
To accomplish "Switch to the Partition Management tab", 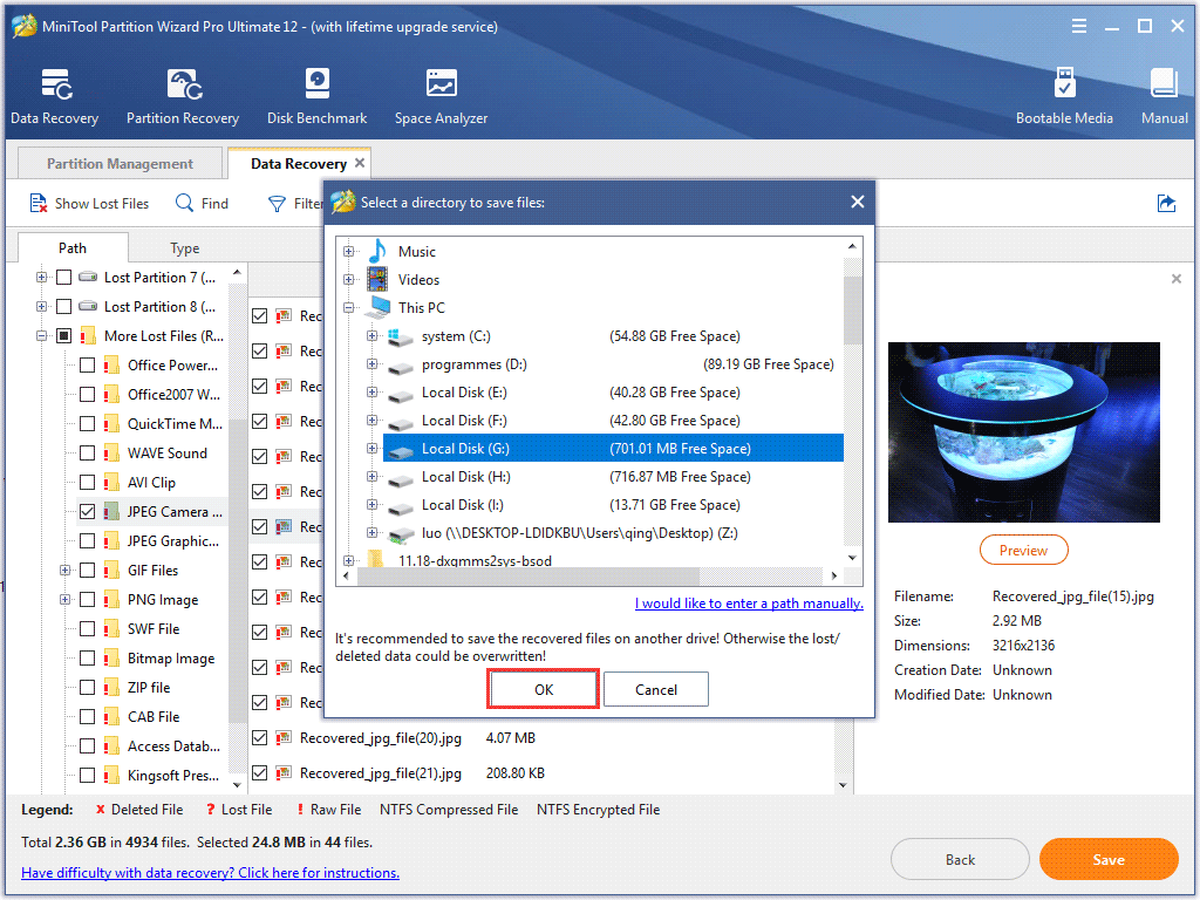I will point(120,164).
